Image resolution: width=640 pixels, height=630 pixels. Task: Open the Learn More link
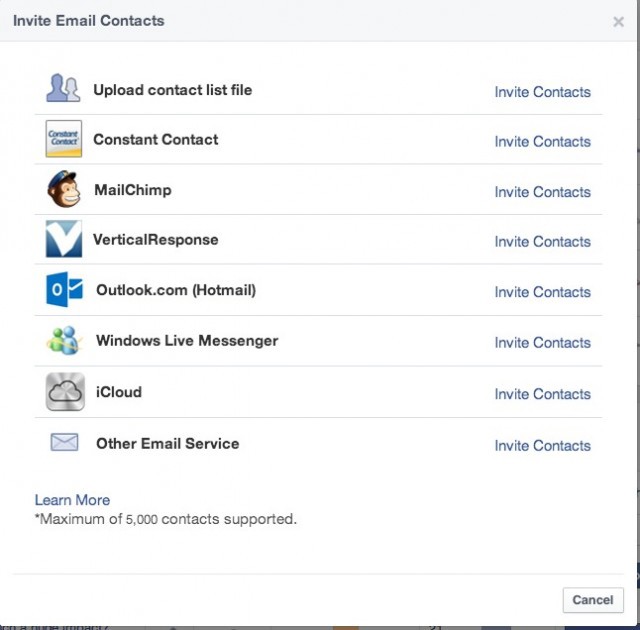click(72, 500)
